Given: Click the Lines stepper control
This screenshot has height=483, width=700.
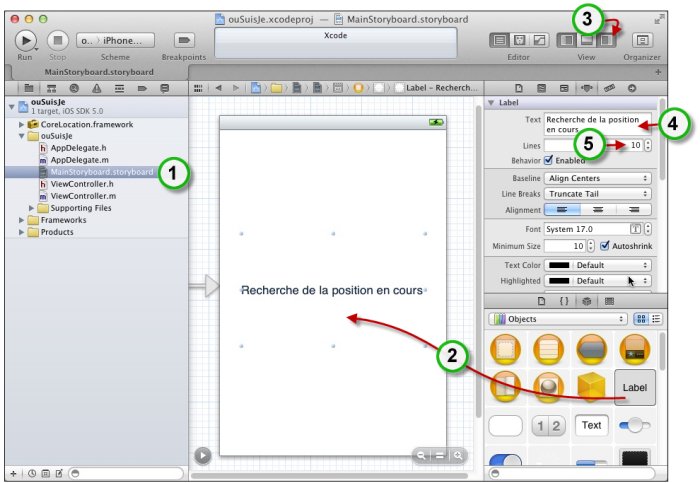Looking at the screenshot, I should coord(648,145).
